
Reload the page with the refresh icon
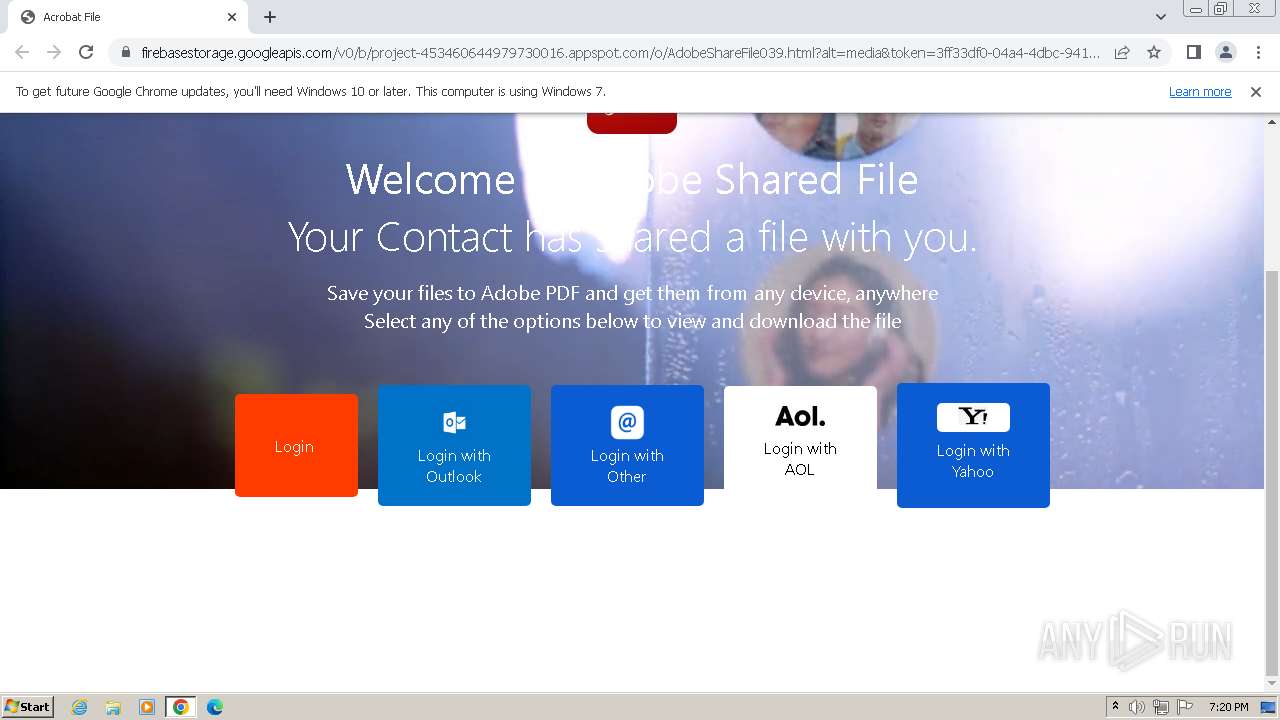pos(86,52)
